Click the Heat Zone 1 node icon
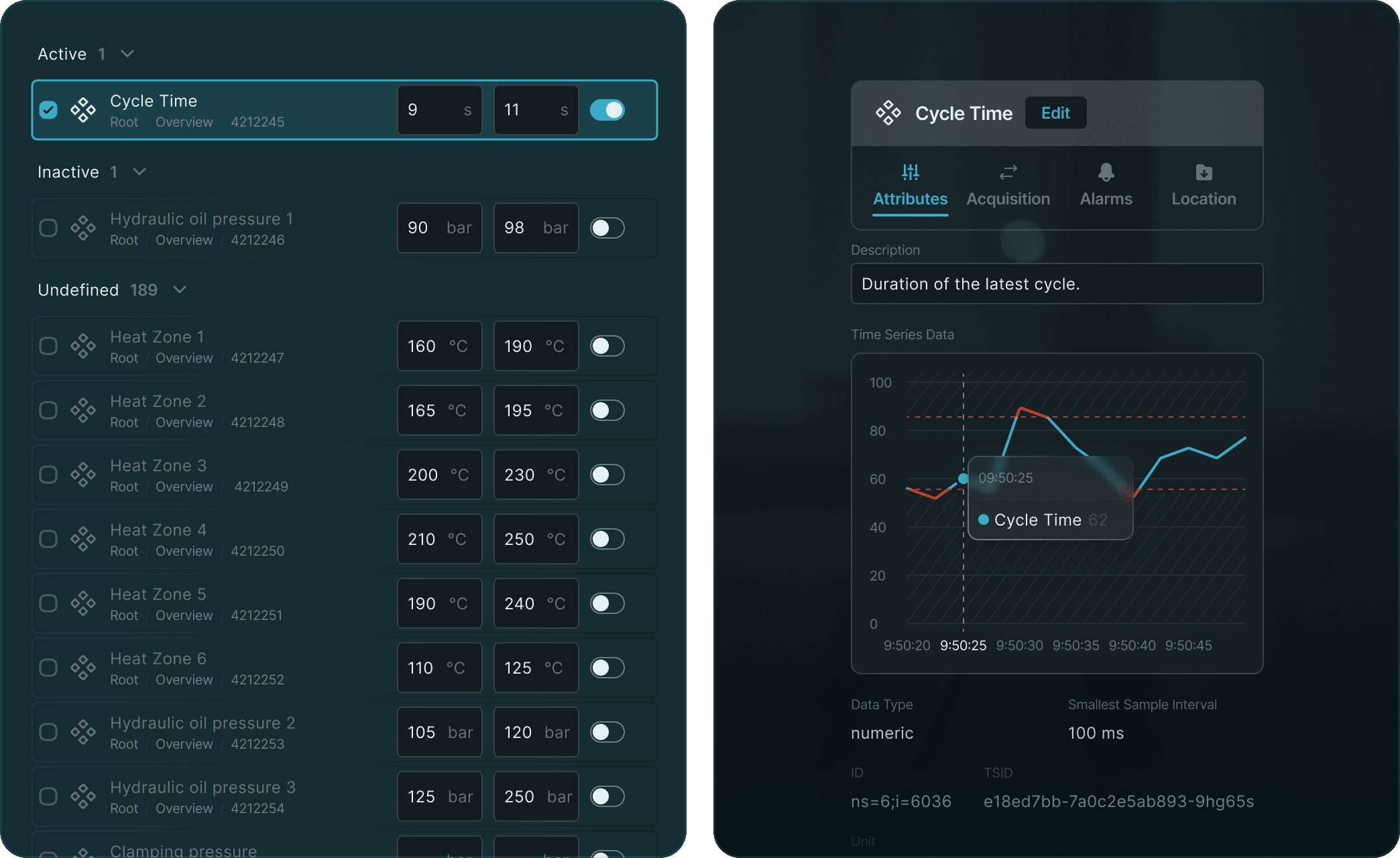The height and width of the screenshot is (858, 1400). pyautogui.click(x=83, y=346)
